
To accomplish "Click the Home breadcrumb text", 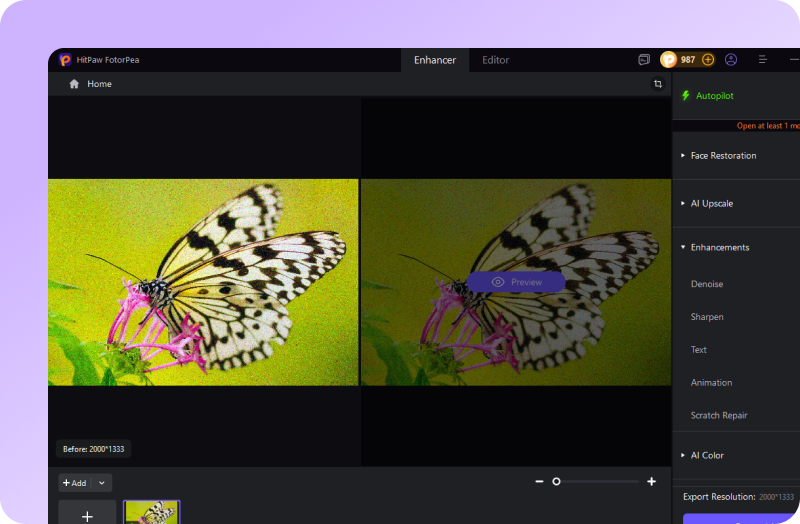I will (99, 84).
